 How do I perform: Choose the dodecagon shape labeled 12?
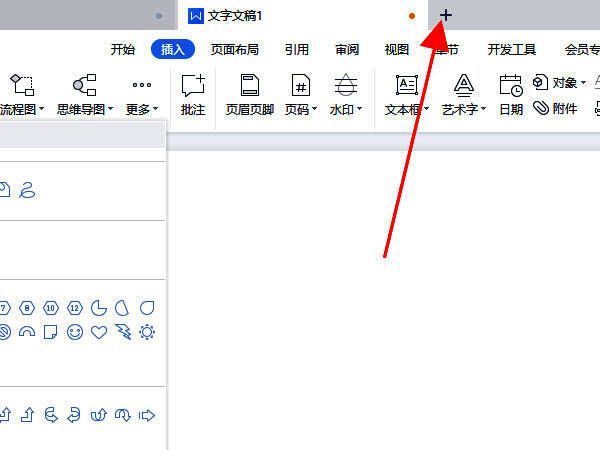(75, 307)
